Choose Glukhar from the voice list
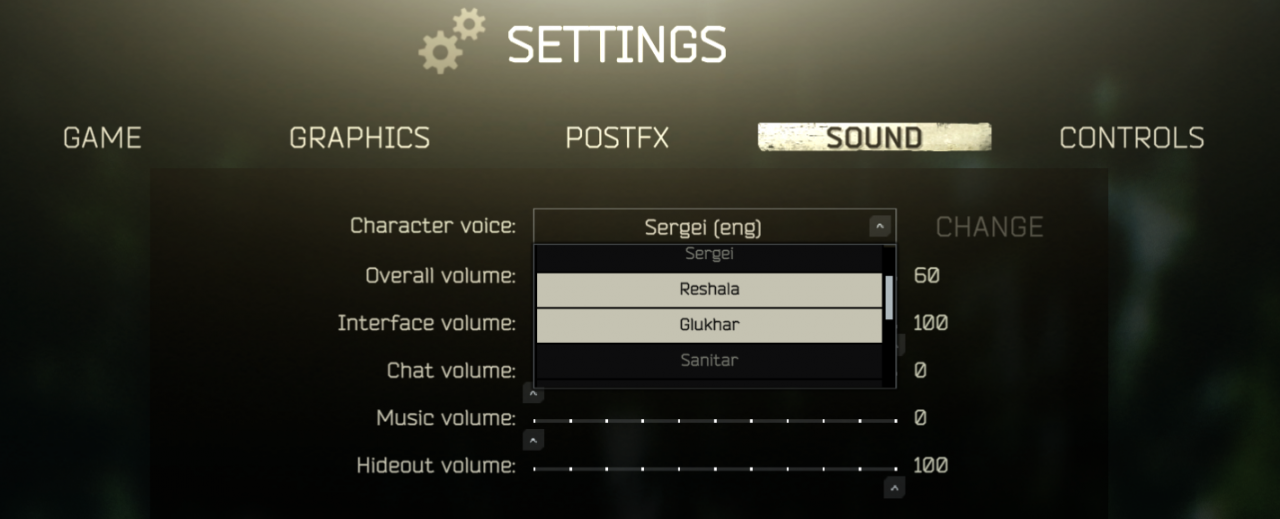1280x519 pixels. (709, 325)
